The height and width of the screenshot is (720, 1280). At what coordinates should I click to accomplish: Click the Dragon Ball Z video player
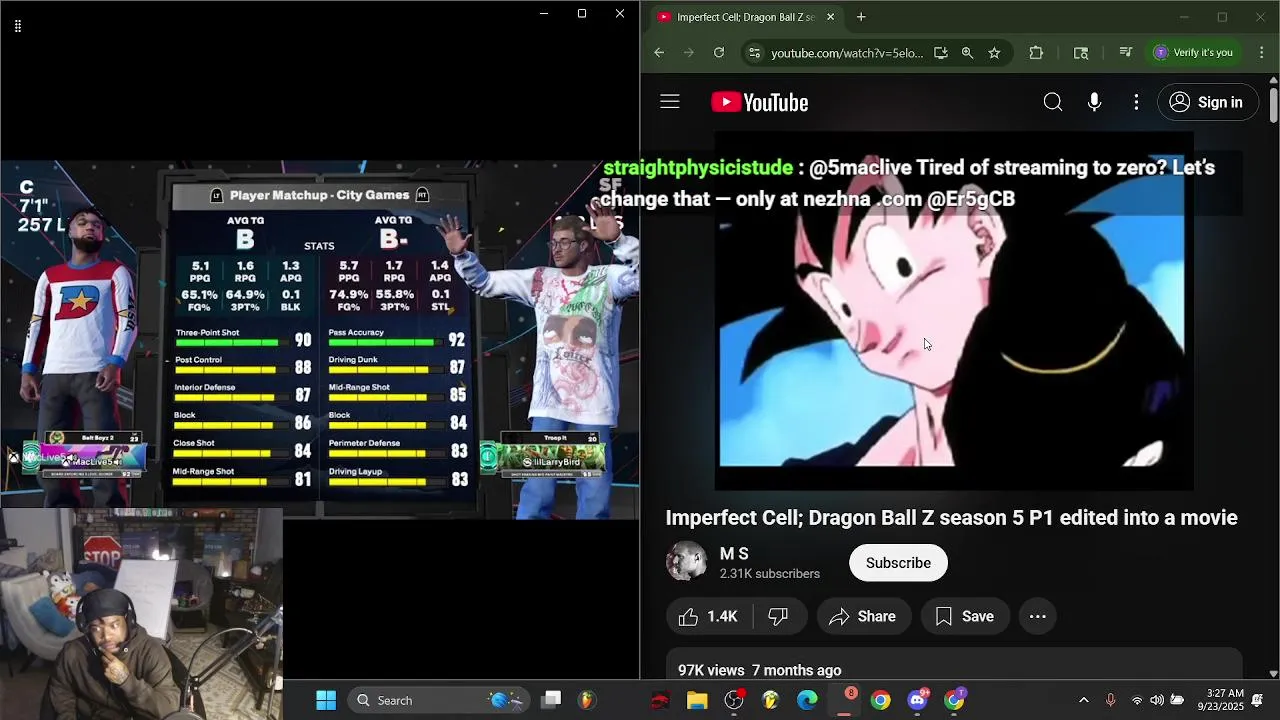[954, 310]
